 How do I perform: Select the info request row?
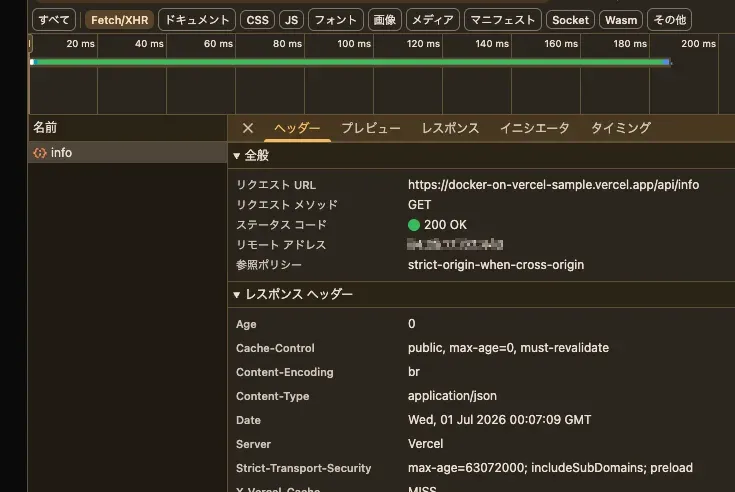128,153
